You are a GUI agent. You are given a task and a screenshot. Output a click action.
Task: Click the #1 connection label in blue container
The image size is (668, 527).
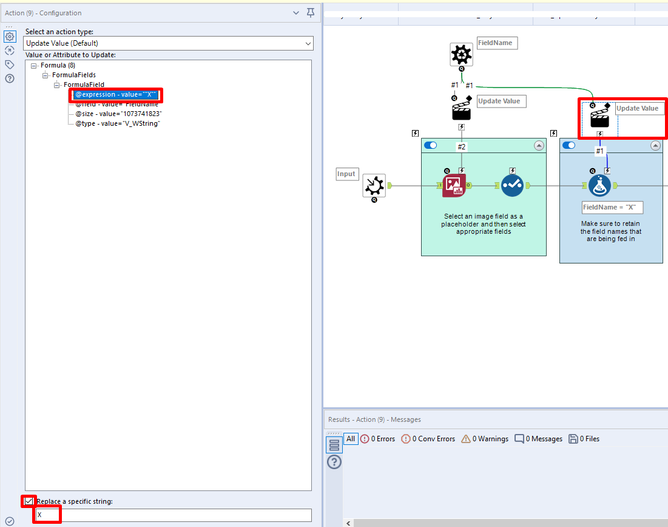(x=600, y=151)
